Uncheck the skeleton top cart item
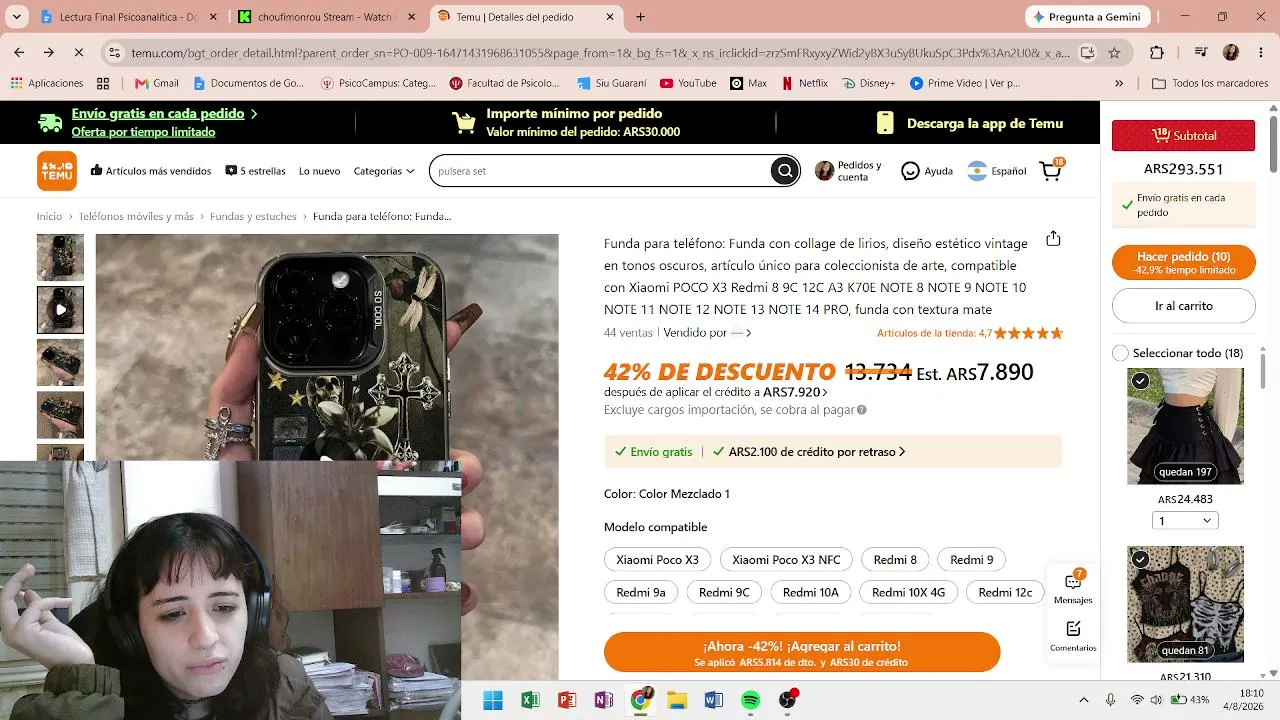Image resolution: width=1280 pixels, height=720 pixels. coord(1140,559)
